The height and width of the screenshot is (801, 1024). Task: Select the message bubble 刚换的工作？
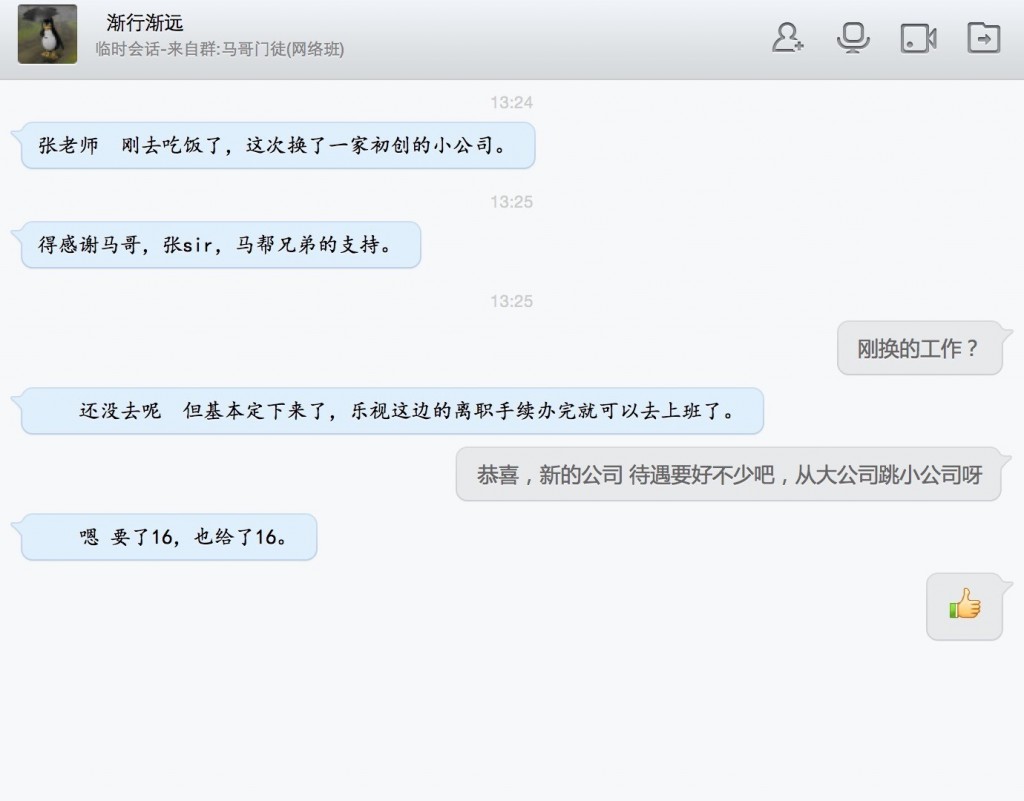[x=920, y=348]
